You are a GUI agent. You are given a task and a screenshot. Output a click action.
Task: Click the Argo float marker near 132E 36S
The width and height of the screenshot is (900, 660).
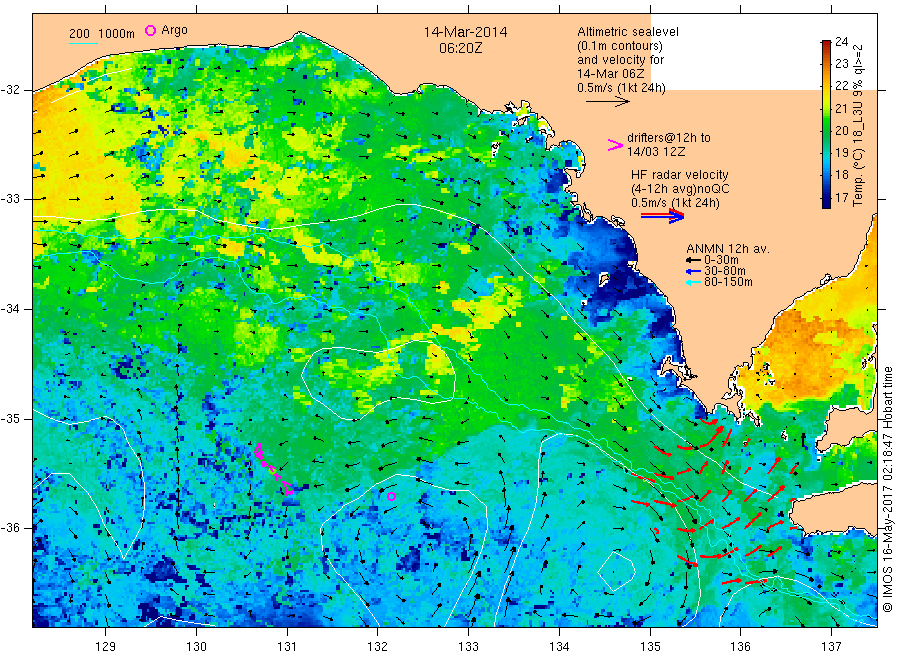(391, 496)
